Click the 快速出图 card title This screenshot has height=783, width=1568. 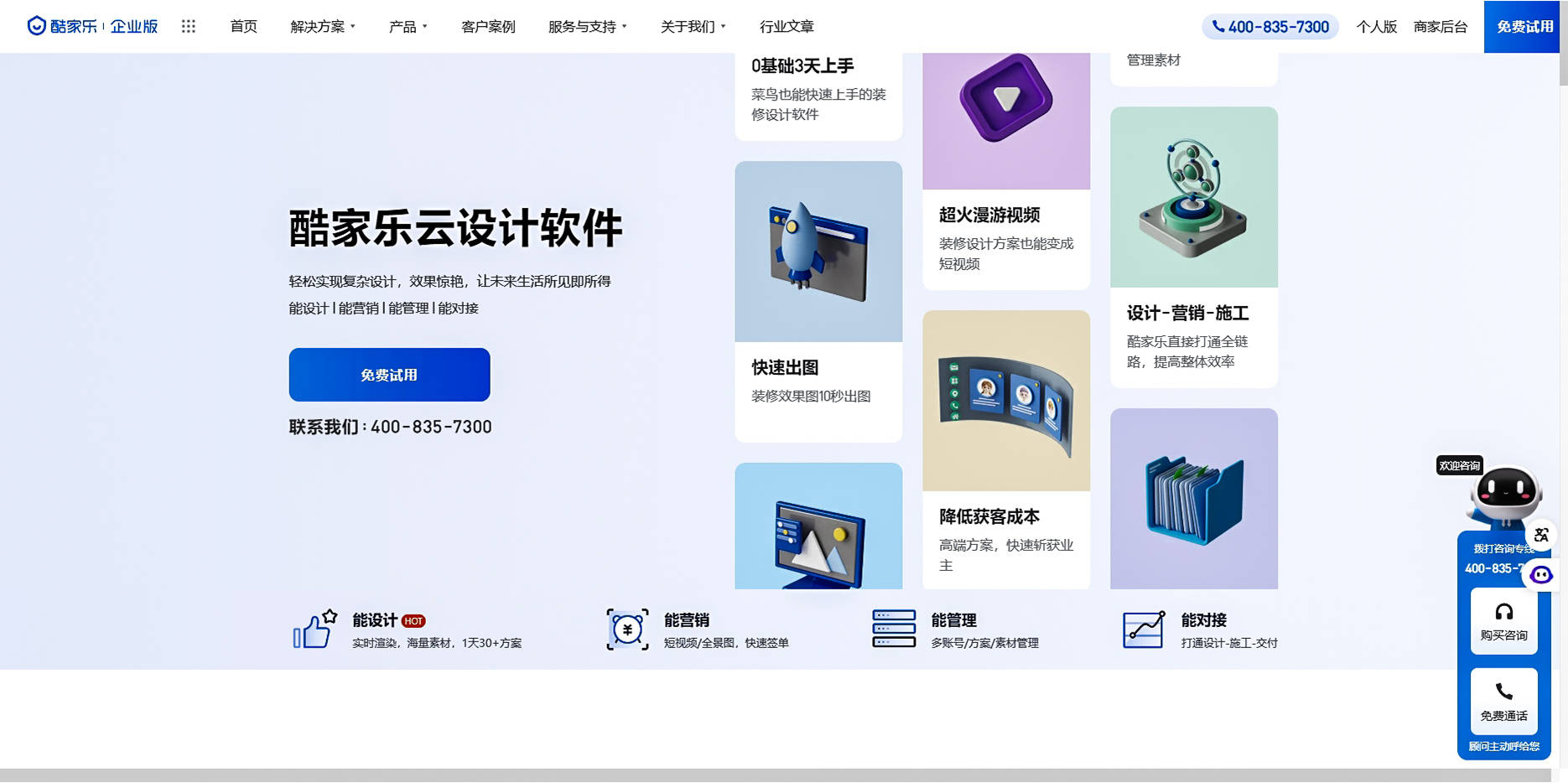click(x=785, y=367)
